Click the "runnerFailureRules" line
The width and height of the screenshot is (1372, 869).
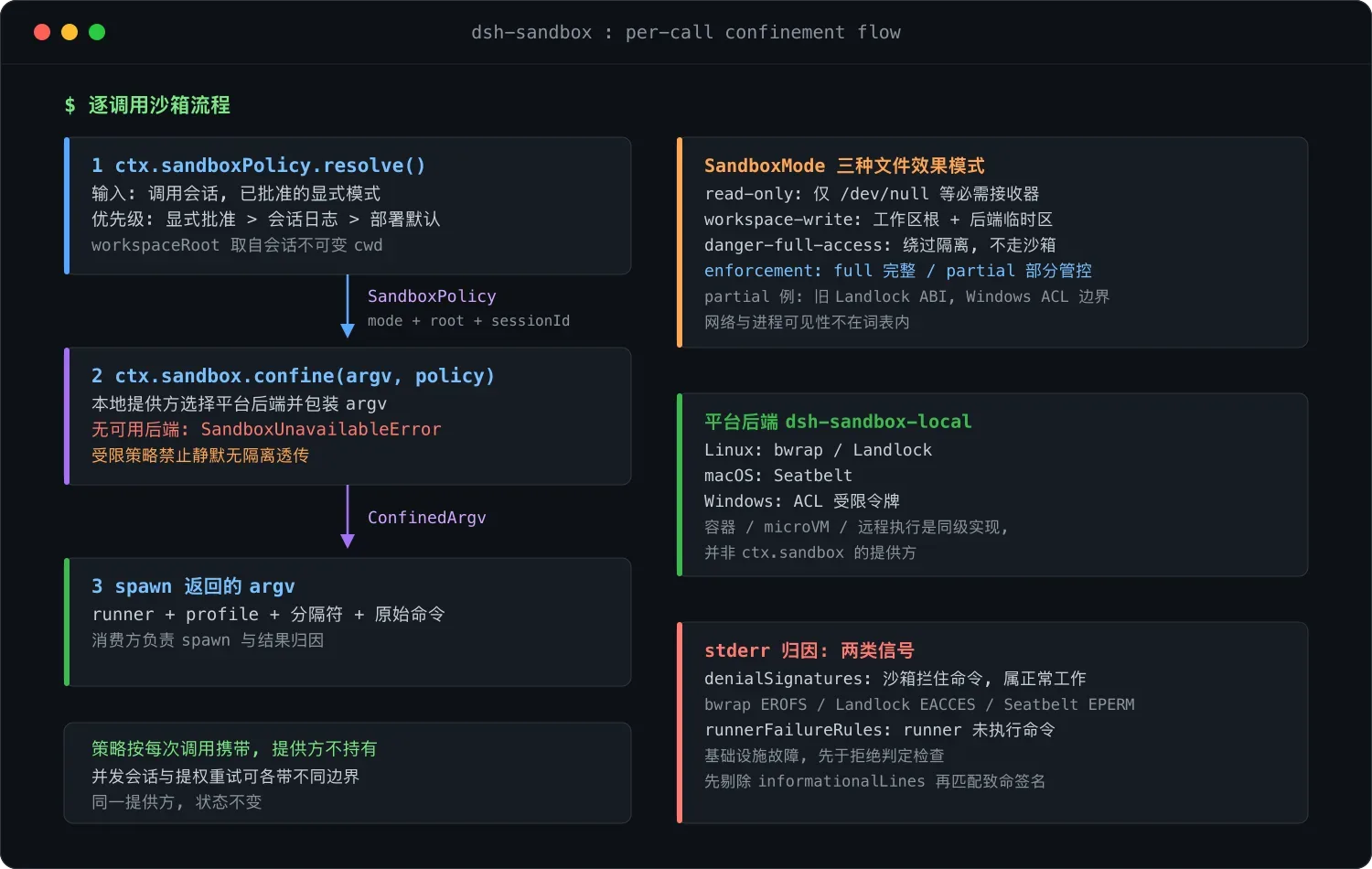(x=880, y=730)
